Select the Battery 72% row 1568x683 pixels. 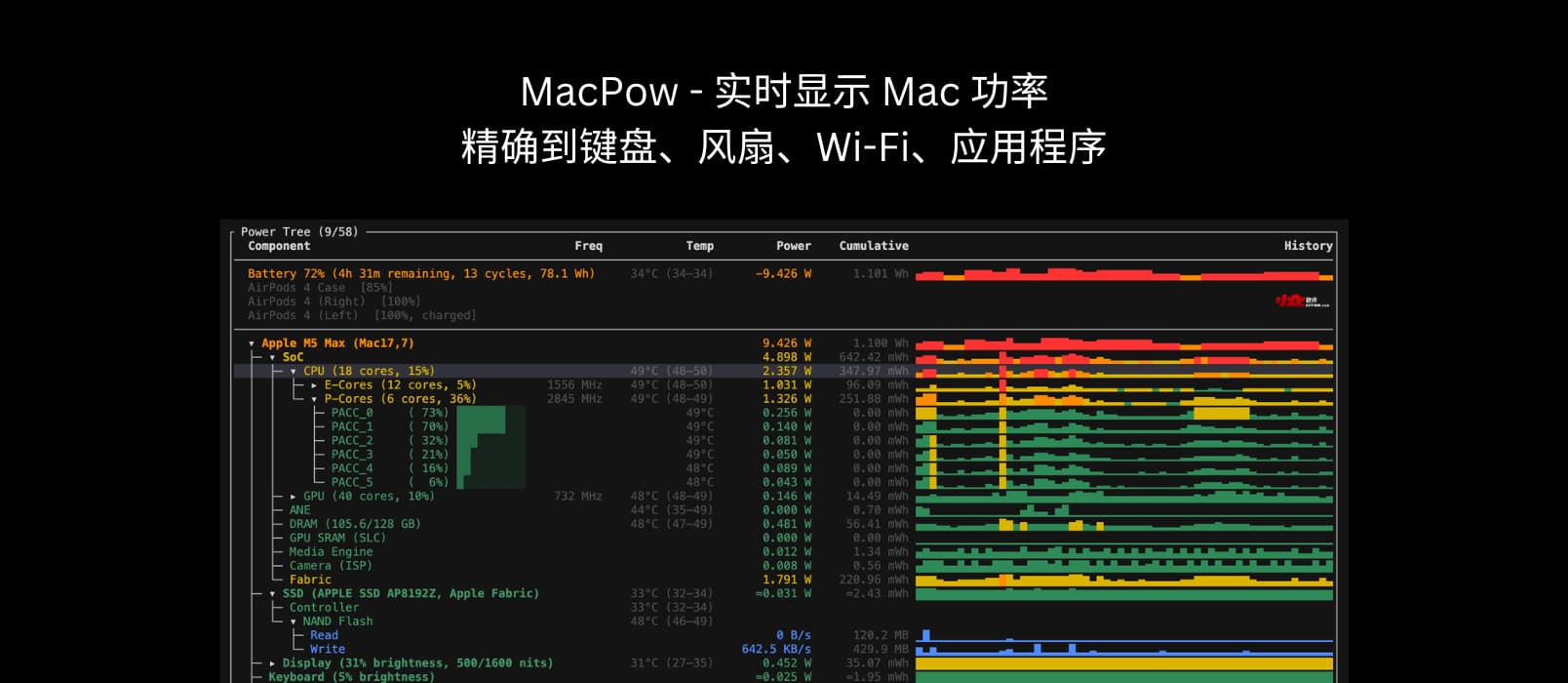[420, 274]
